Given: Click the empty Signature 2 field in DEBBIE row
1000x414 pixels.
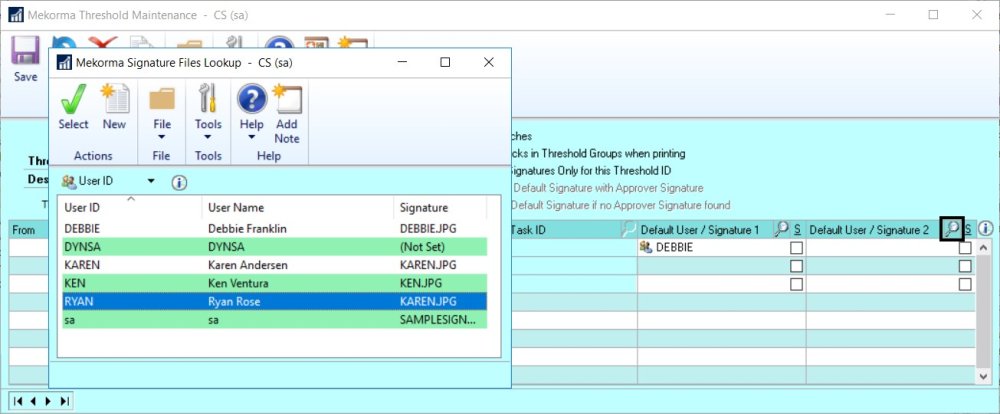Looking at the screenshot, I should click(x=881, y=248).
